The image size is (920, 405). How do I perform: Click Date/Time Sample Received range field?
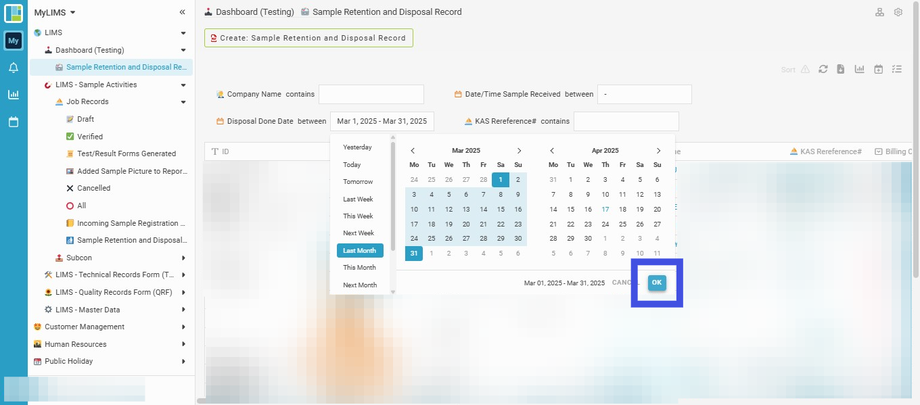pyautogui.click(x=644, y=94)
